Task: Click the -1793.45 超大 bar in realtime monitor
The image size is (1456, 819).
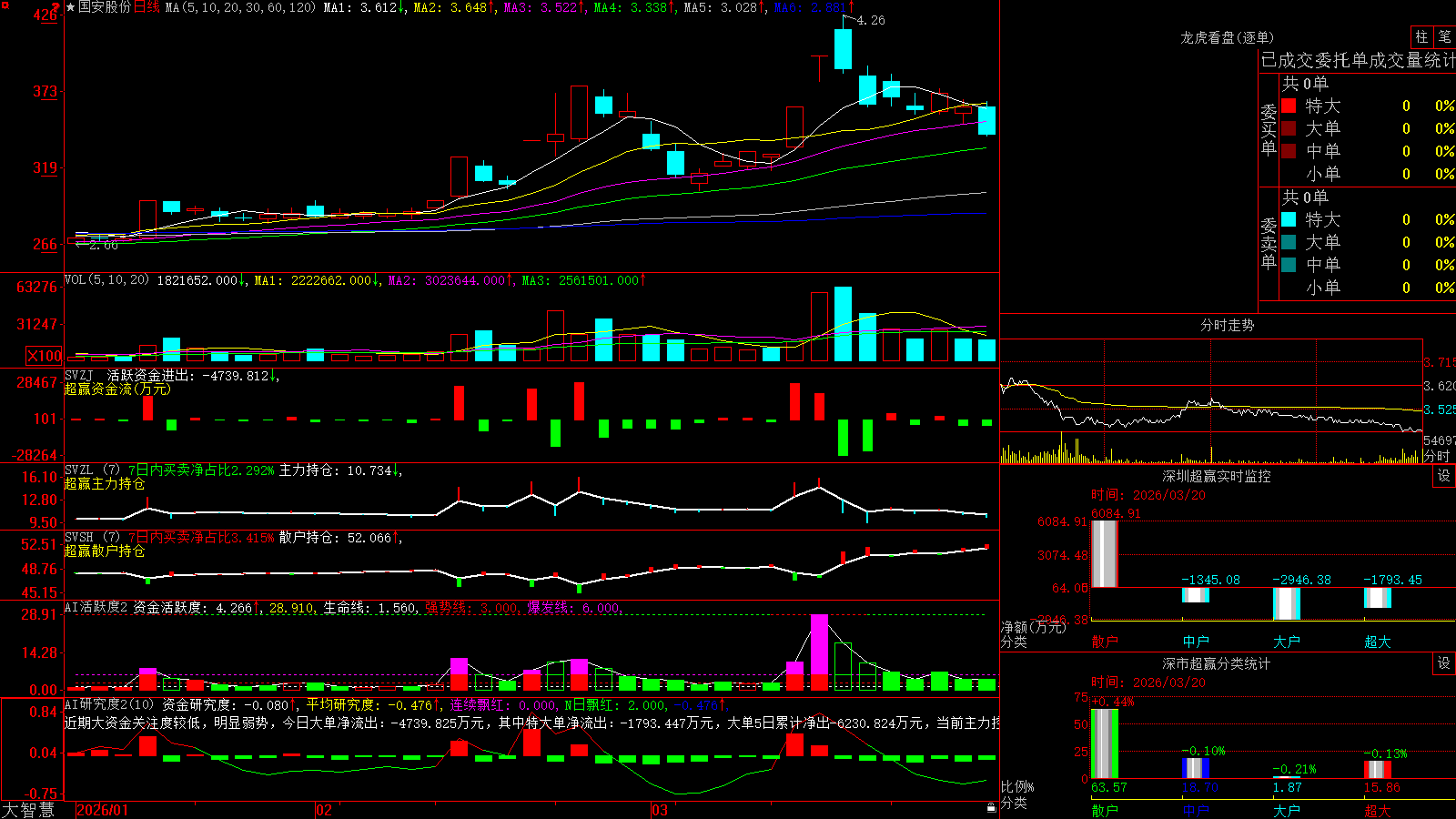Action: 1378,598
